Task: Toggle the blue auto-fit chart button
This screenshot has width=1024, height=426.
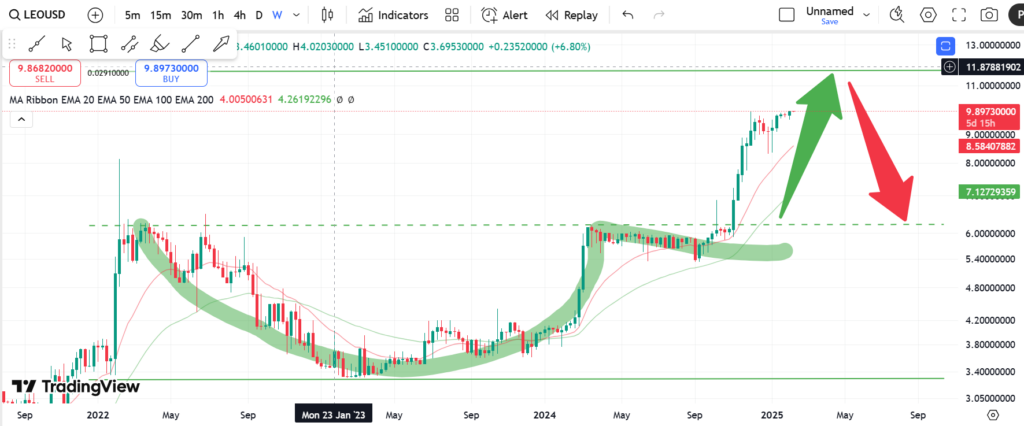Action: (x=945, y=45)
